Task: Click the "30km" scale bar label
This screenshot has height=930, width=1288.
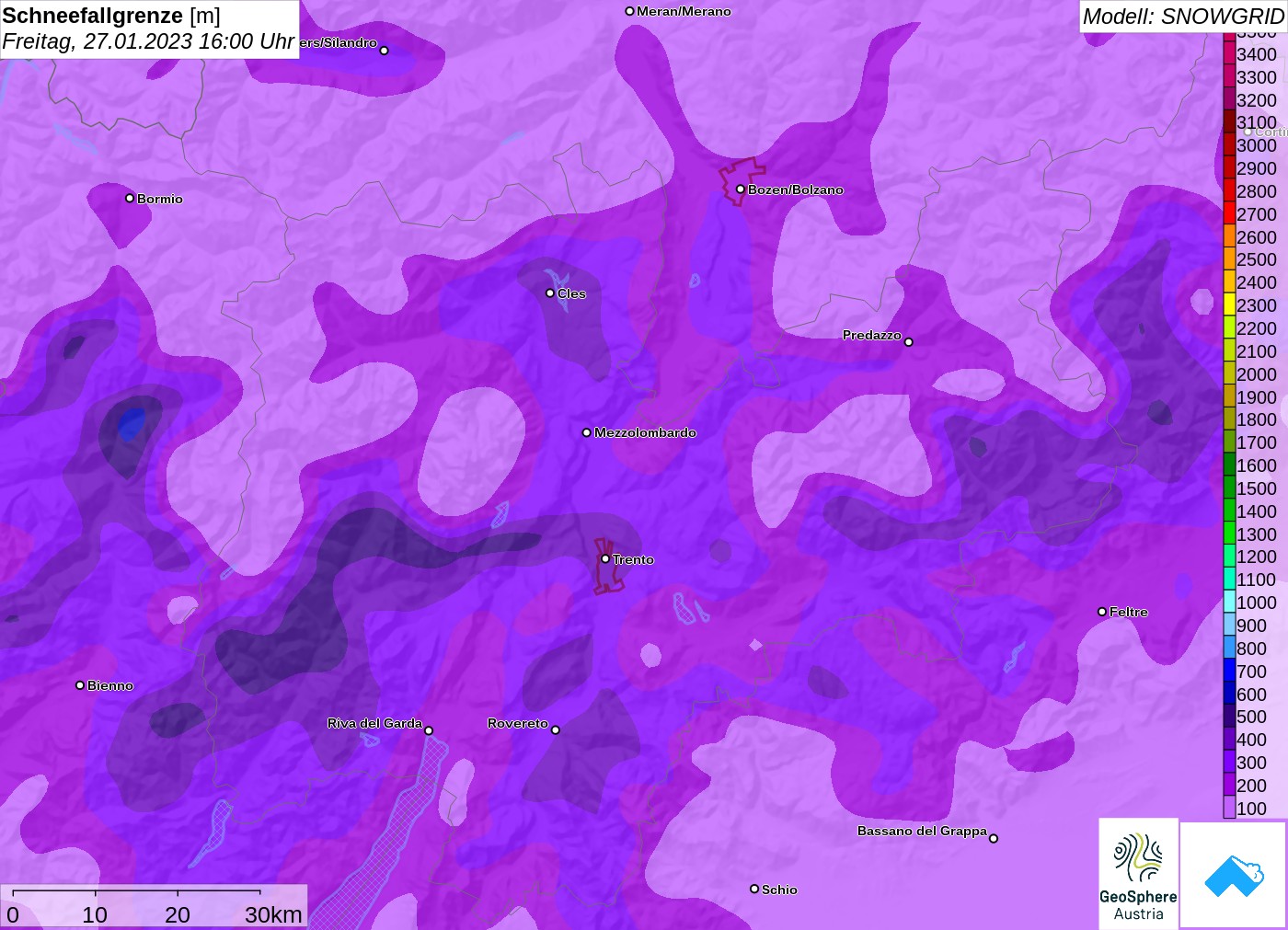Action: (x=273, y=914)
